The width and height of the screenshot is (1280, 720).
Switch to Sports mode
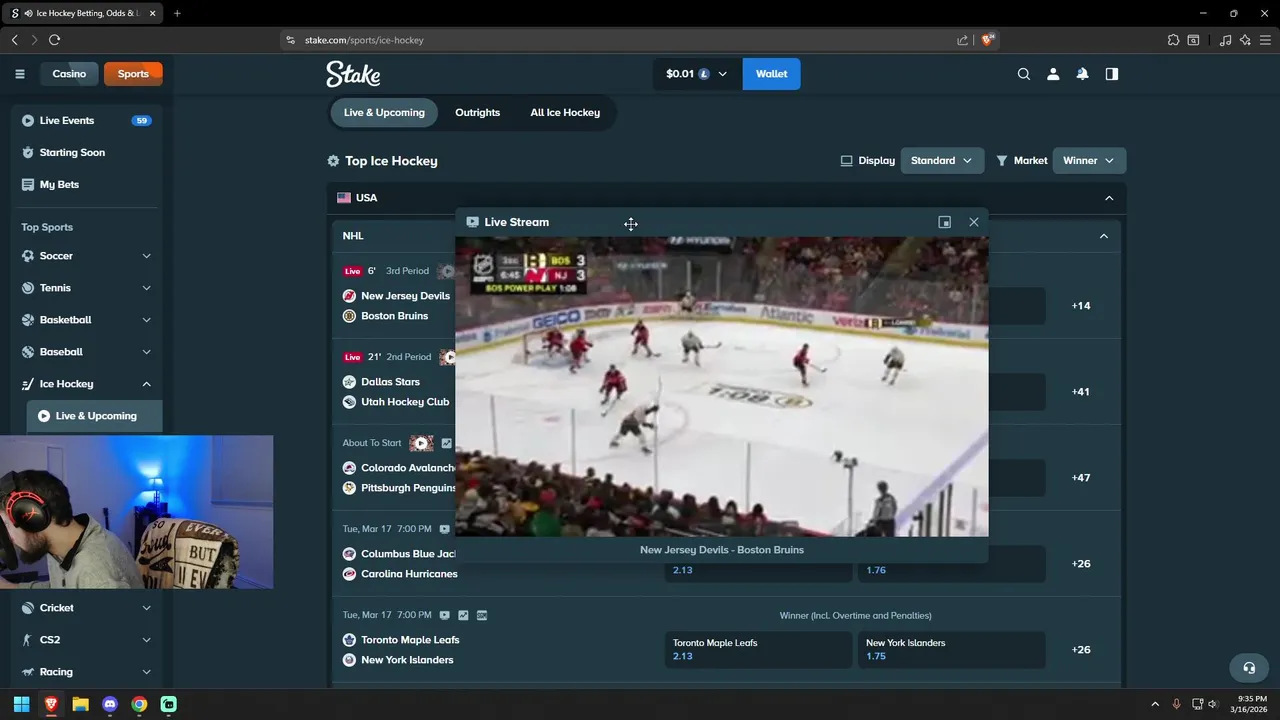[133, 74]
